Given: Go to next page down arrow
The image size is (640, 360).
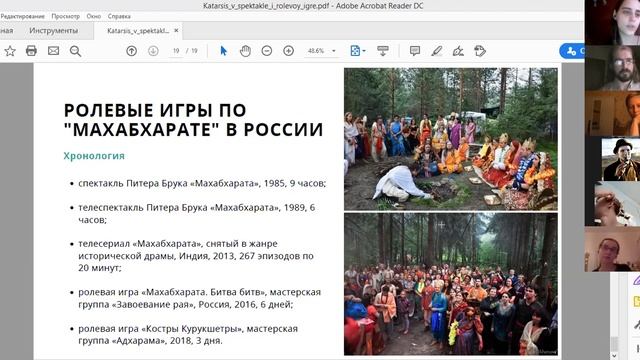Looking at the screenshot, I should pos(153,51).
